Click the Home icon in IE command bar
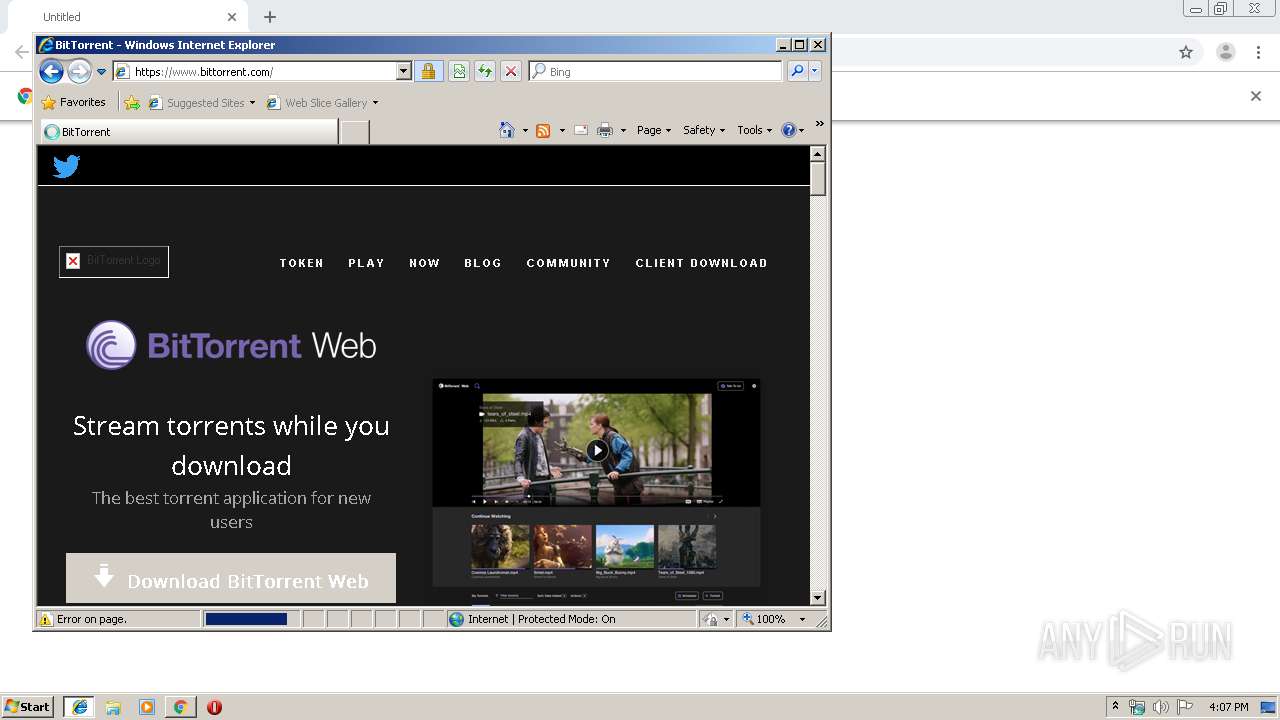This screenshot has height=720, width=1280. [507, 130]
